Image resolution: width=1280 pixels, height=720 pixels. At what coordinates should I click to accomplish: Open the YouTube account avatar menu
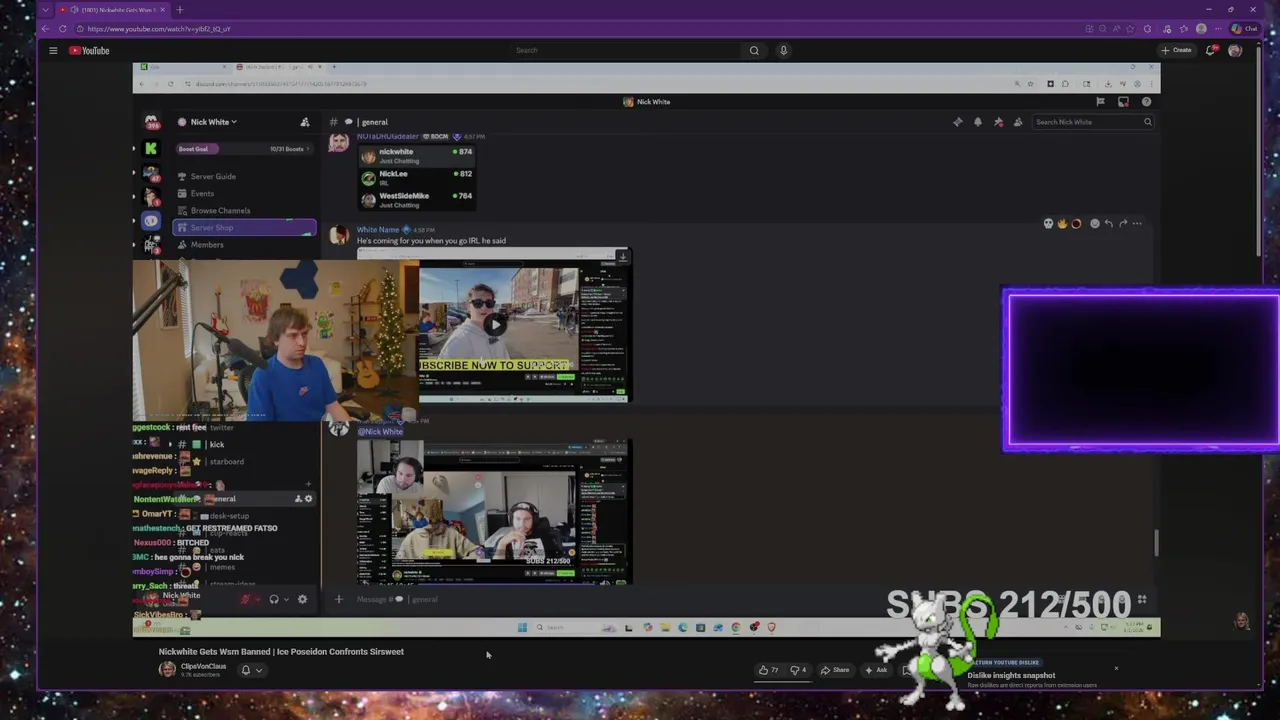coord(1235,50)
